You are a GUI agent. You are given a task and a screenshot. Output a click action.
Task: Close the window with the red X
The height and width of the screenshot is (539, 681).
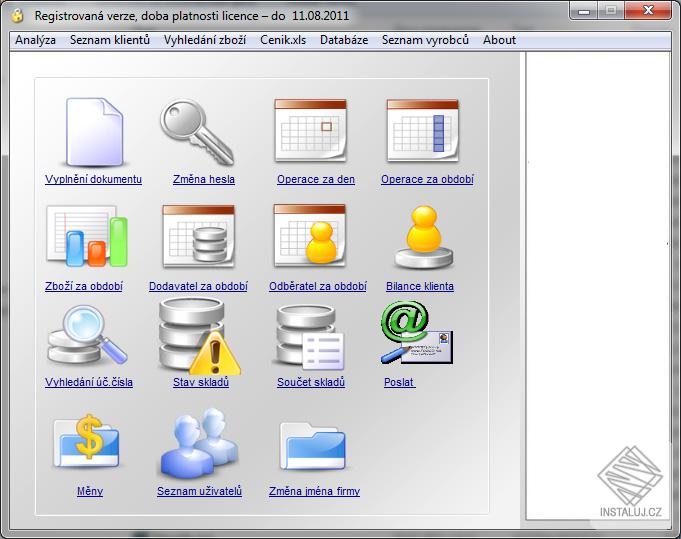(648, 10)
